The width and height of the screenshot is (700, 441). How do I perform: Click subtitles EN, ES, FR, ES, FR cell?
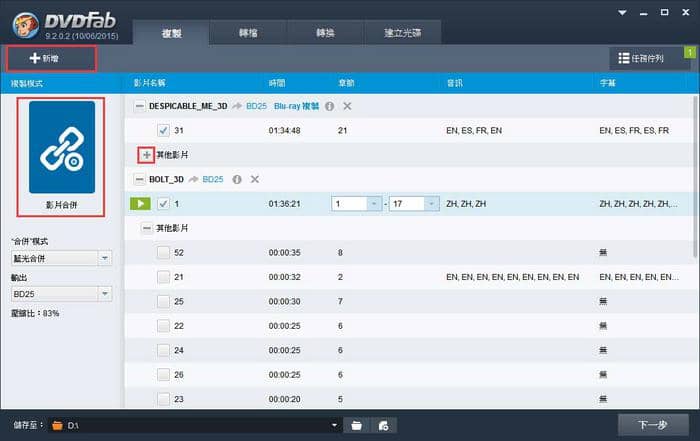(x=634, y=130)
